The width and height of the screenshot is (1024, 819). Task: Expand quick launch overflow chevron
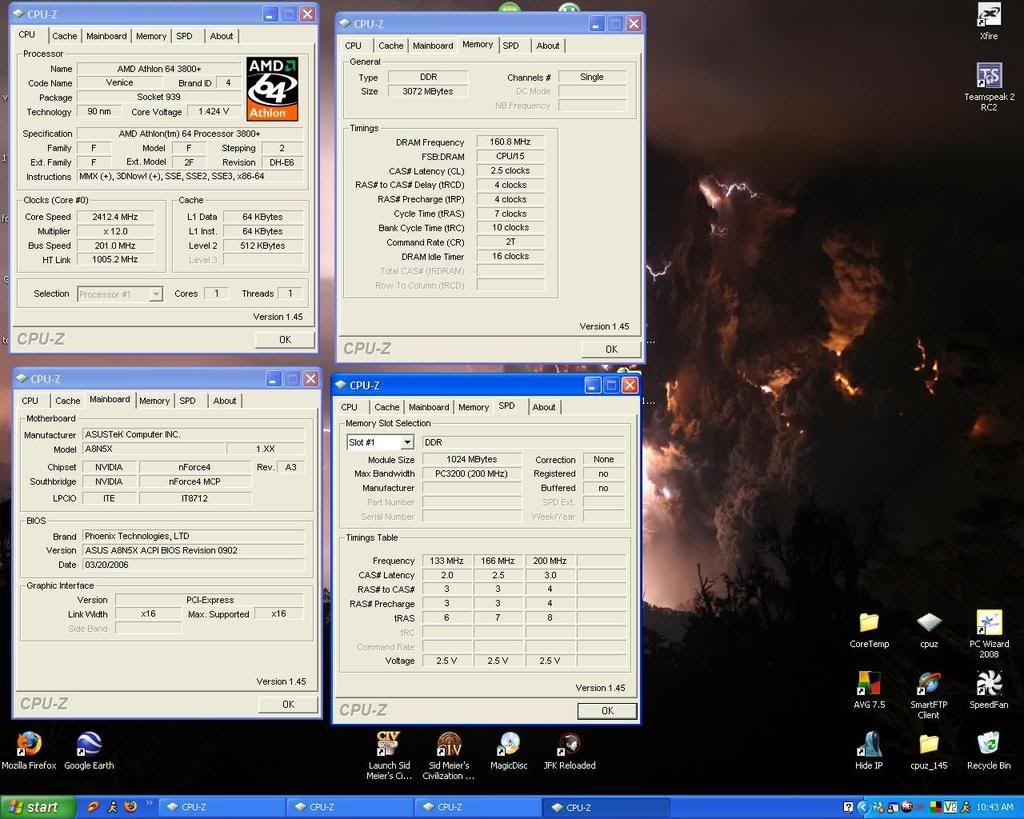[x=149, y=803]
